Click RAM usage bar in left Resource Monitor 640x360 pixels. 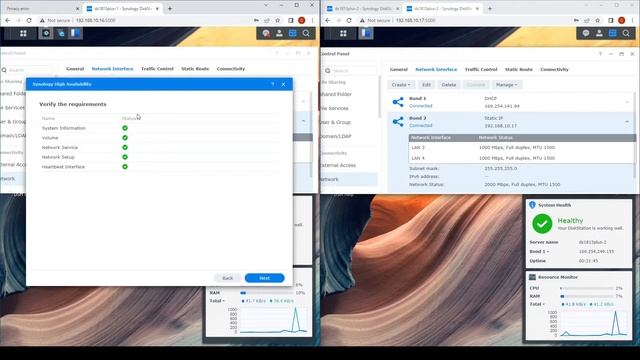(x=267, y=293)
